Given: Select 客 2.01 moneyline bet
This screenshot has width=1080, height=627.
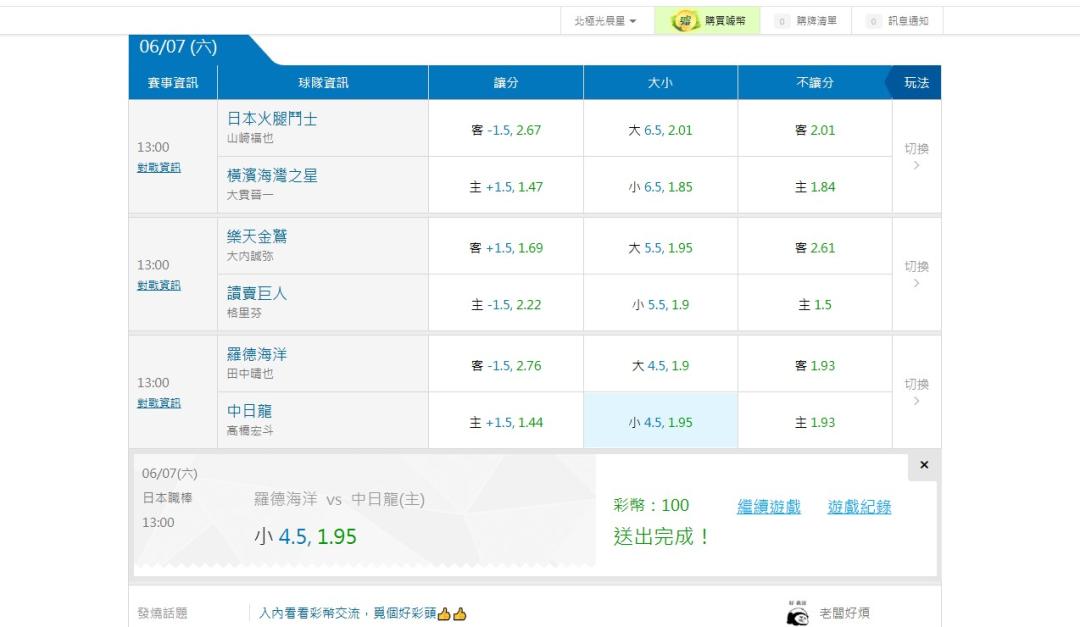Looking at the screenshot, I should 815,130.
